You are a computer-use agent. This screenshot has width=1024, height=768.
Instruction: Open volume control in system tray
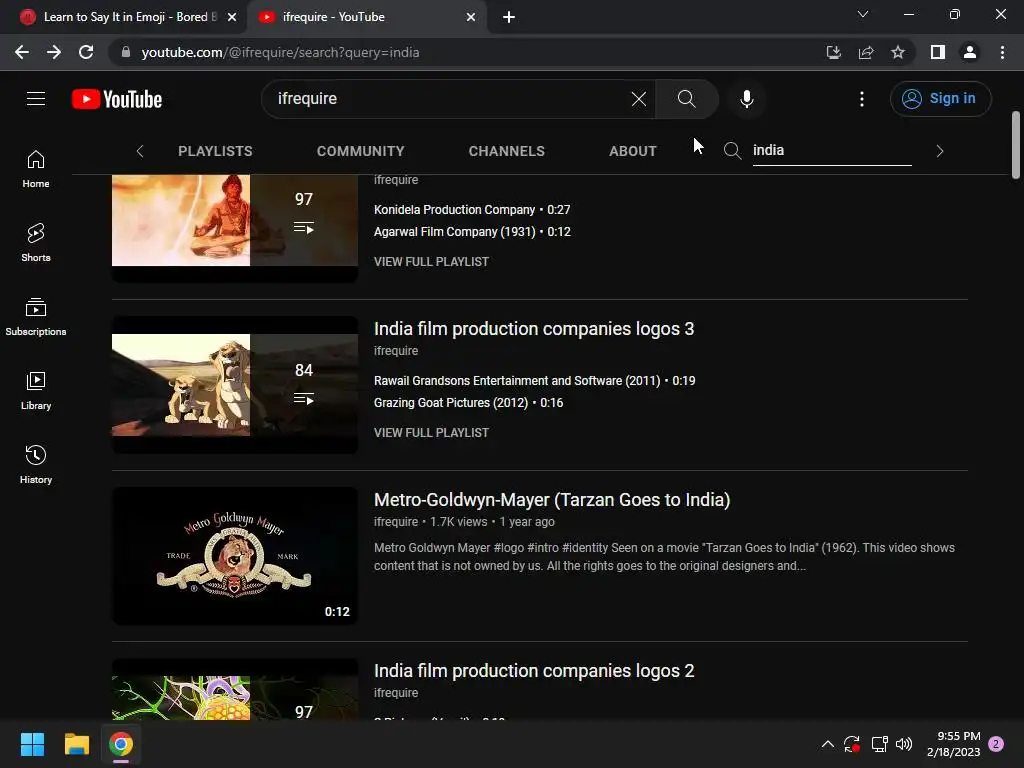[904, 744]
